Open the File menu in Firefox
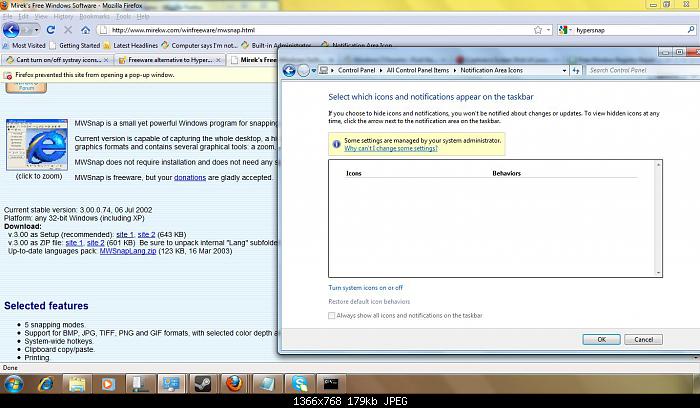 pyautogui.click(x=7, y=17)
